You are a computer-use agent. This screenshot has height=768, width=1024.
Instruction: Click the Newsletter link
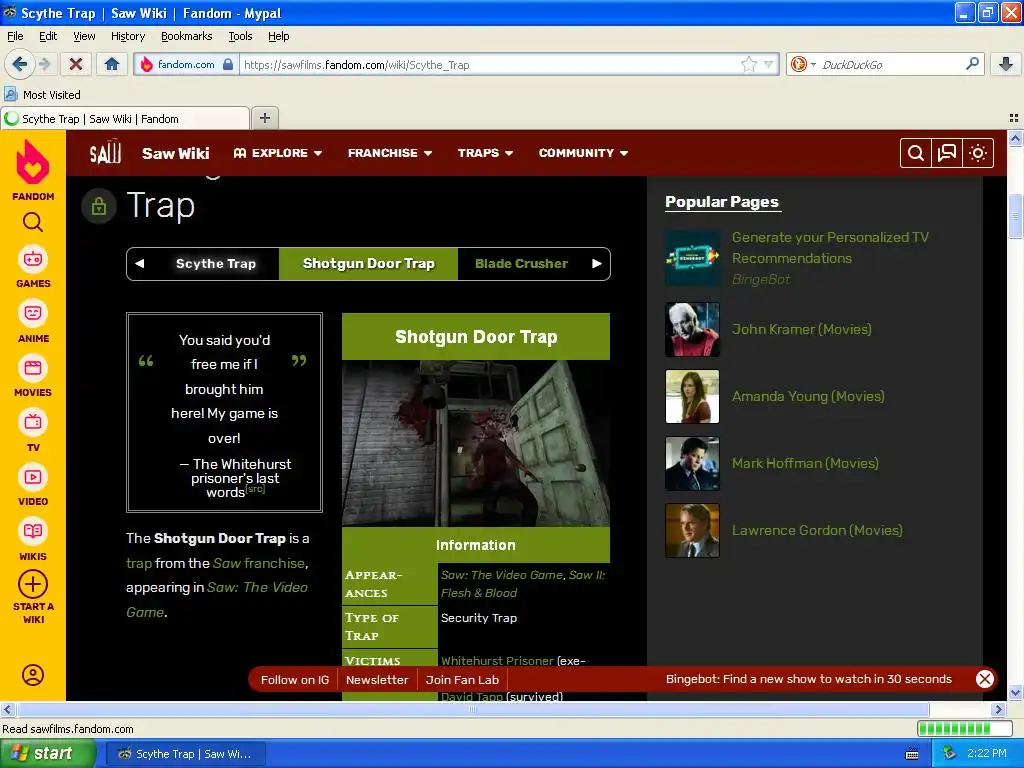pyautogui.click(x=377, y=680)
